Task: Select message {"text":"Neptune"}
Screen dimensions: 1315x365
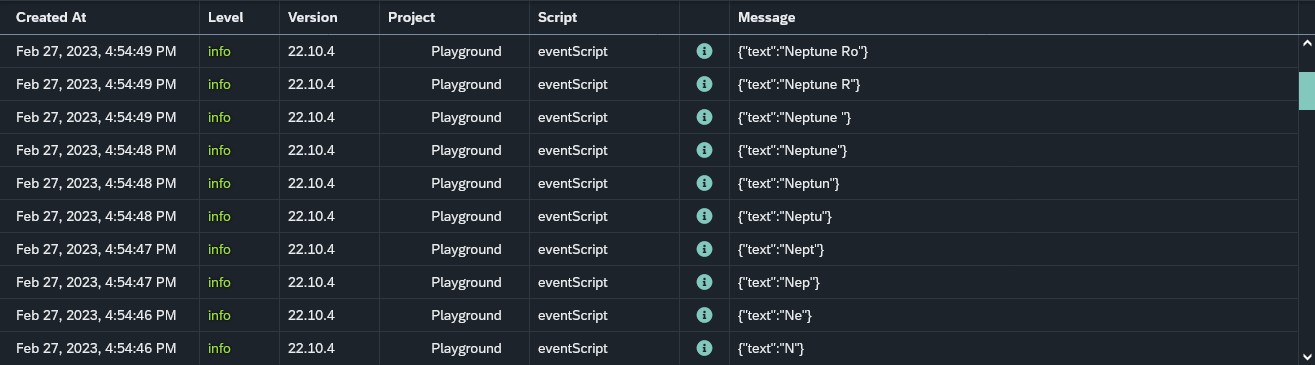Action: tap(793, 150)
